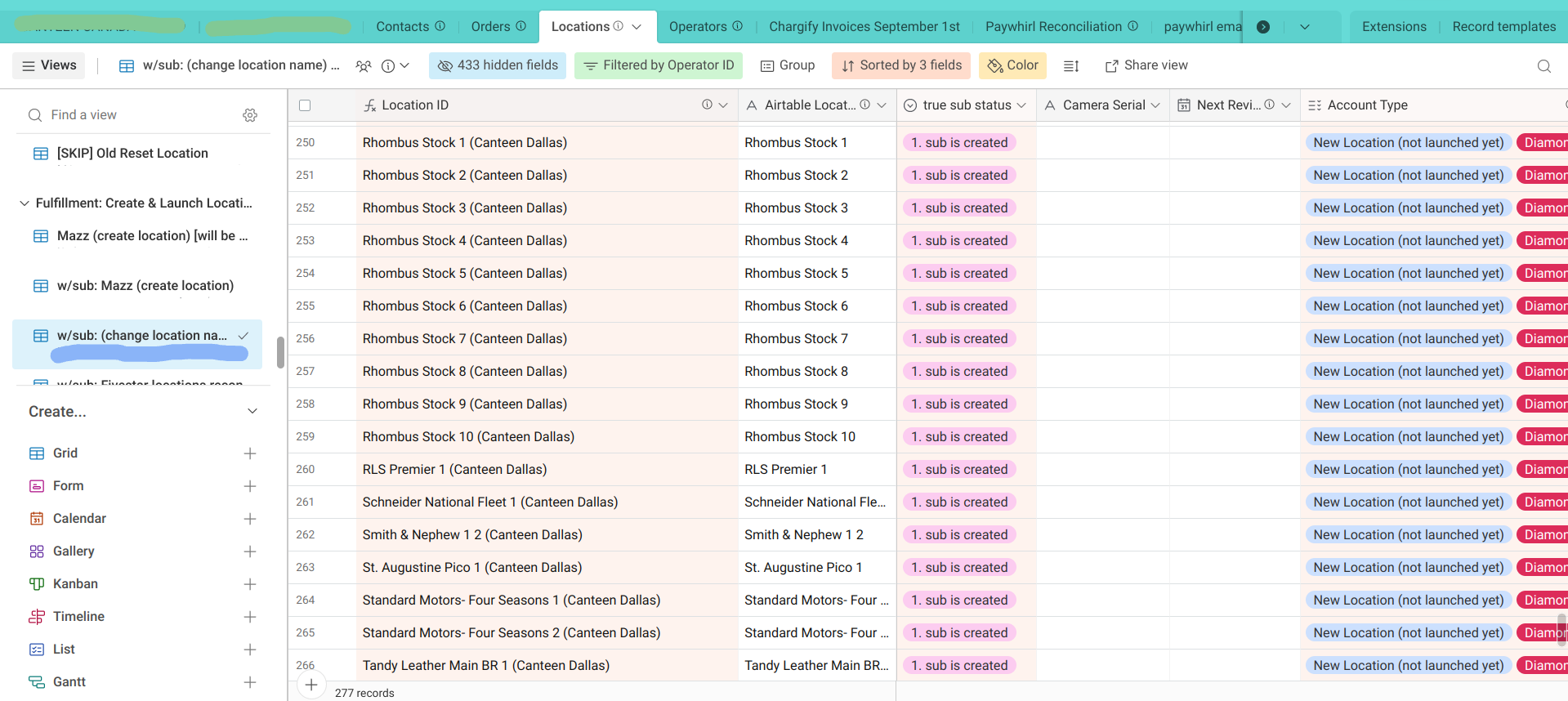Click the sub status pill in row 260
The height and width of the screenshot is (701, 1568).
[959, 470]
